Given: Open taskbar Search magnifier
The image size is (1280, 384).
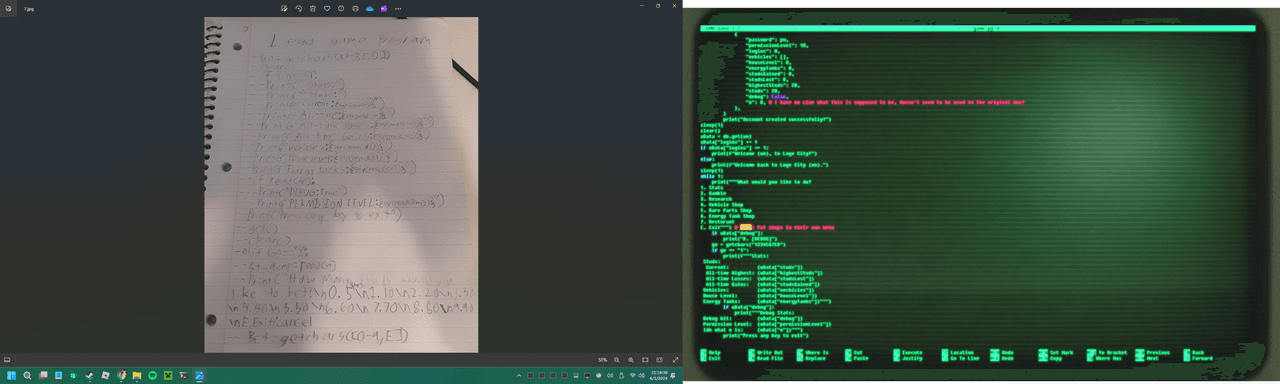Looking at the screenshot, I should point(27,376).
